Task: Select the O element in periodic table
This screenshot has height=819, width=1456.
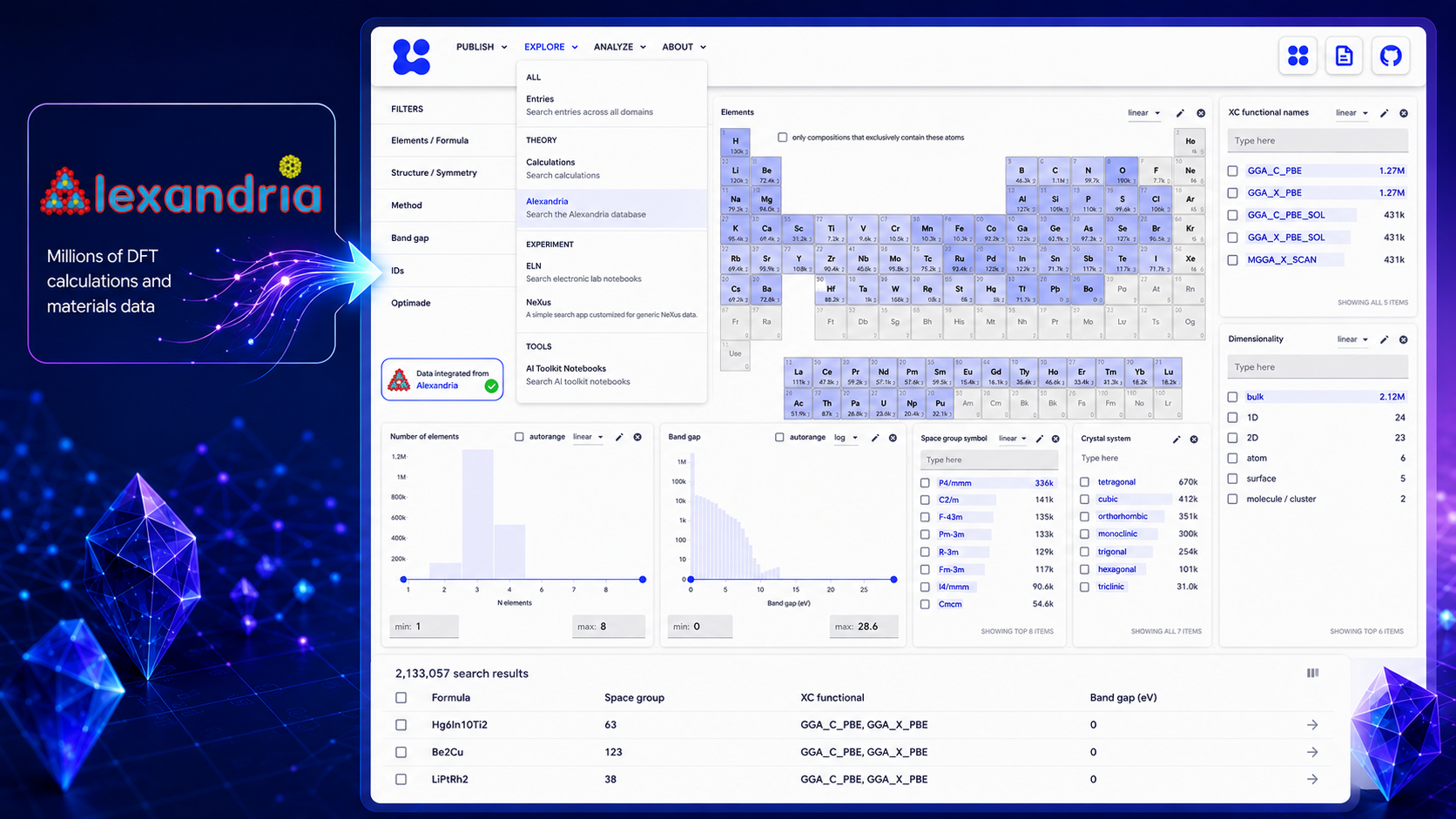Action: coord(1122,172)
